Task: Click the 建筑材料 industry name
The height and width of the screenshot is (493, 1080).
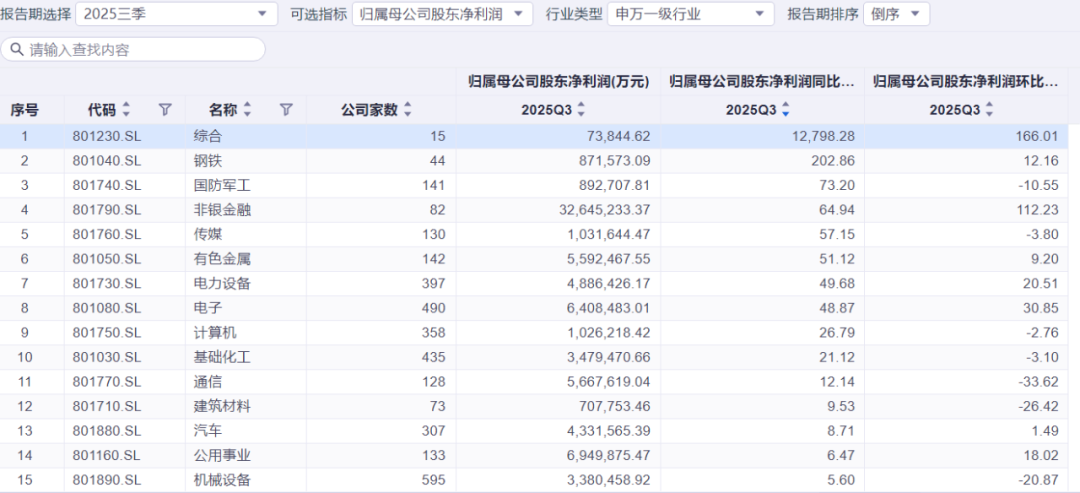Action: [222, 406]
